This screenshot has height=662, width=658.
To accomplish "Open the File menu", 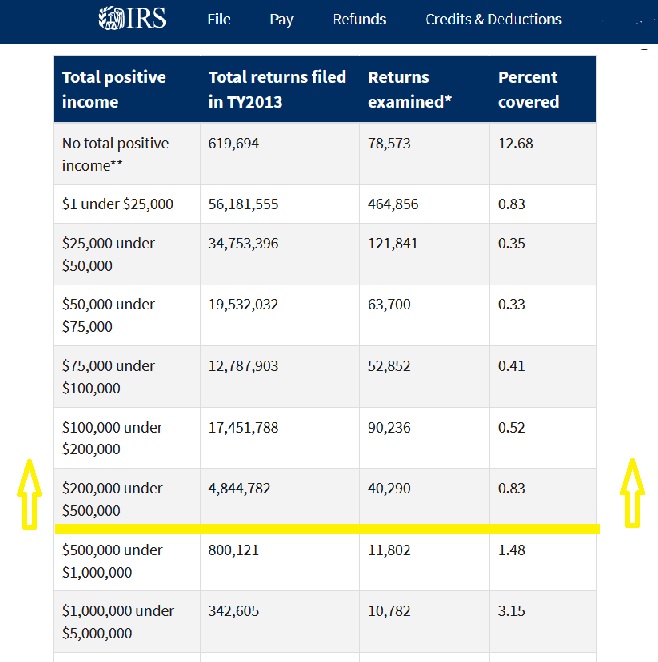I will click(219, 19).
